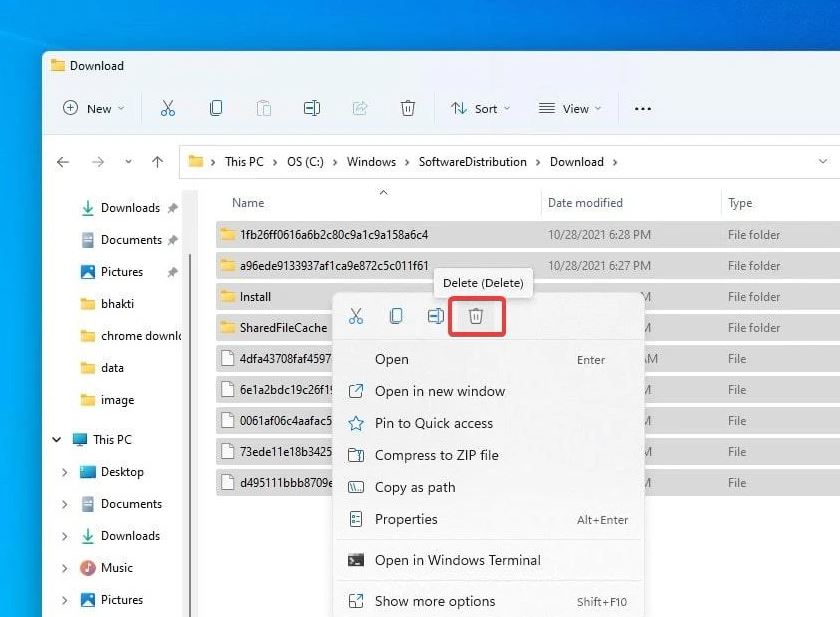Open the Sort dropdown in toolbar

tap(480, 108)
